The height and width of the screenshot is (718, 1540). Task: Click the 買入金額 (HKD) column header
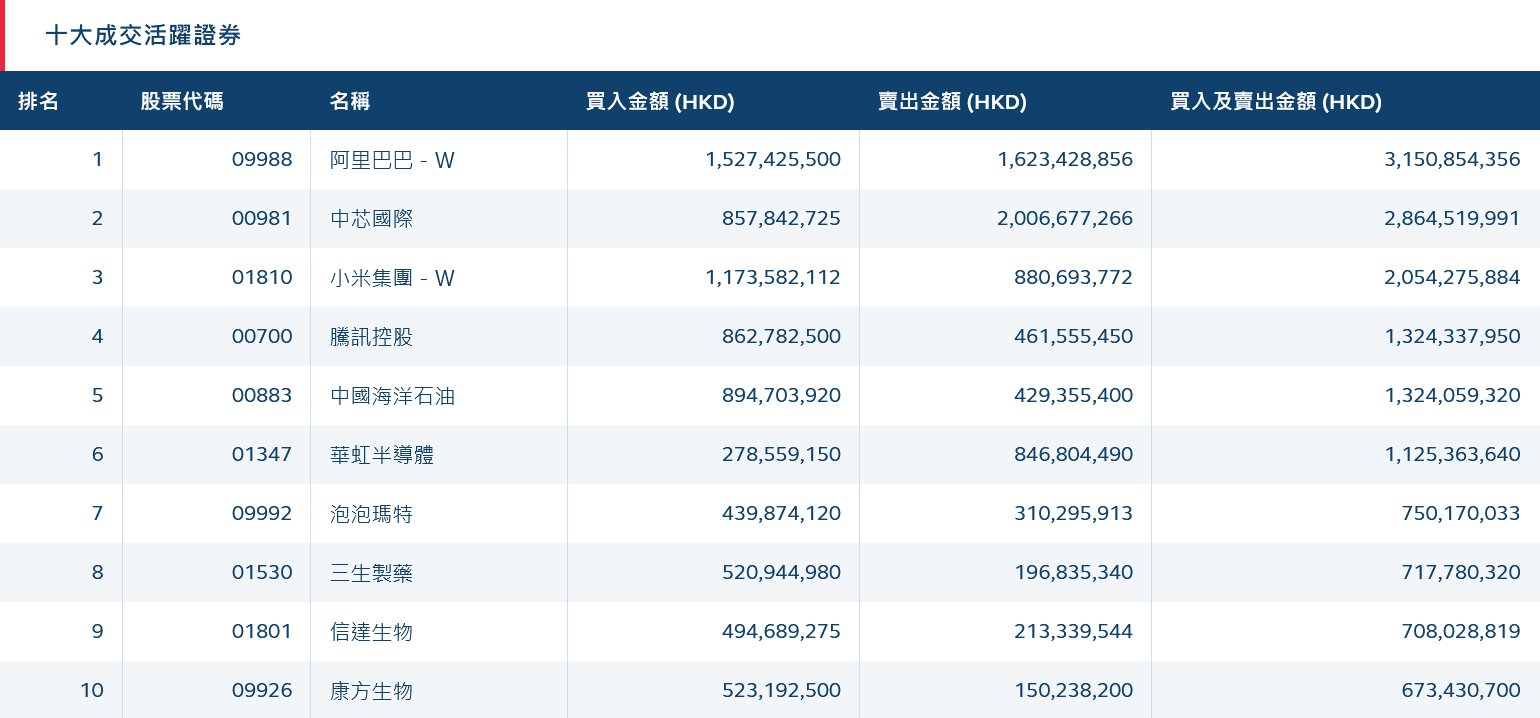coord(660,101)
